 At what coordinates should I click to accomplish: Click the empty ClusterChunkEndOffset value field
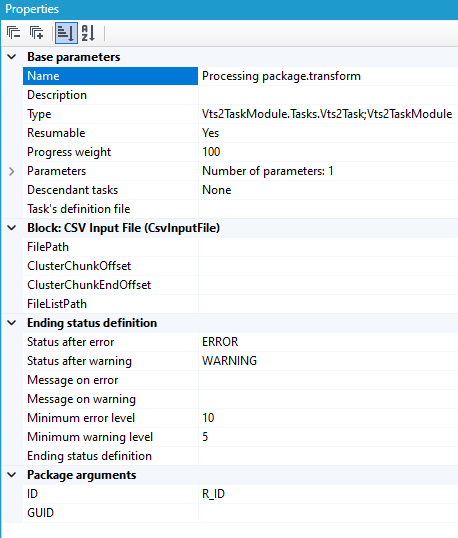[x=328, y=285]
